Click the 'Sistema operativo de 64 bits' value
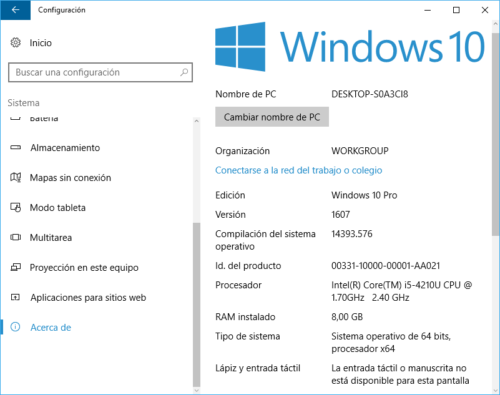The image size is (500, 395). pyautogui.click(x=391, y=343)
